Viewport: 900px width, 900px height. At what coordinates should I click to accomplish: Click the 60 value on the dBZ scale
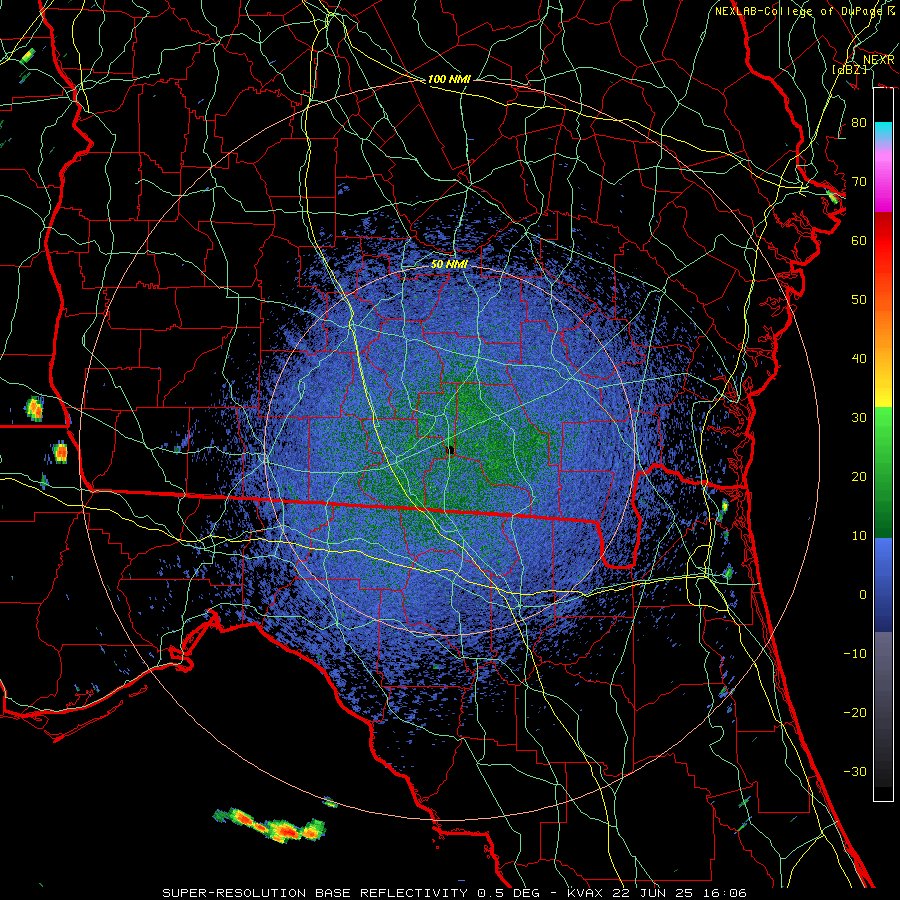tap(859, 240)
